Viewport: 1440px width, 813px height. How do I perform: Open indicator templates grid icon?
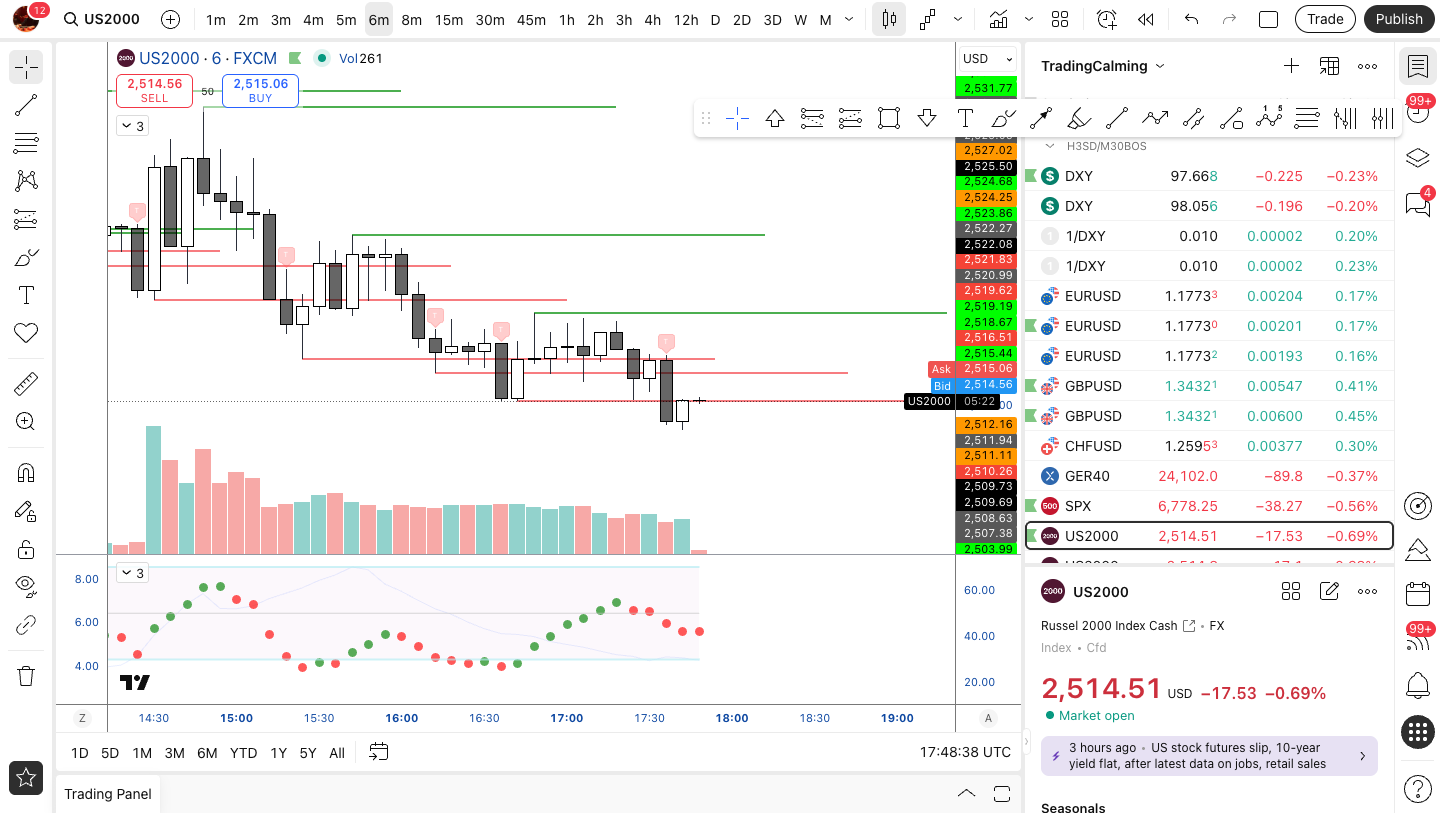[x=1060, y=19]
